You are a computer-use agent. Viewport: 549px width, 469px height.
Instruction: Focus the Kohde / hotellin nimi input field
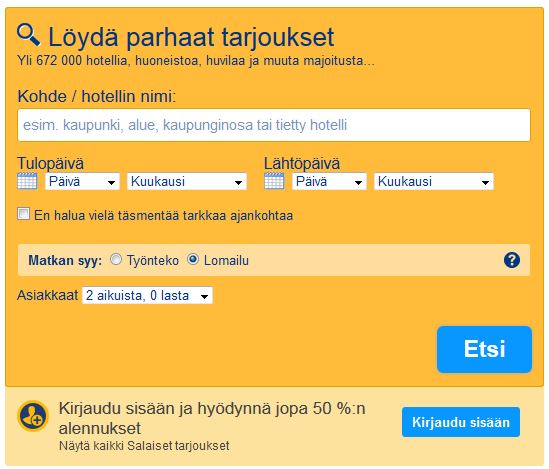click(x=274, y=125)
